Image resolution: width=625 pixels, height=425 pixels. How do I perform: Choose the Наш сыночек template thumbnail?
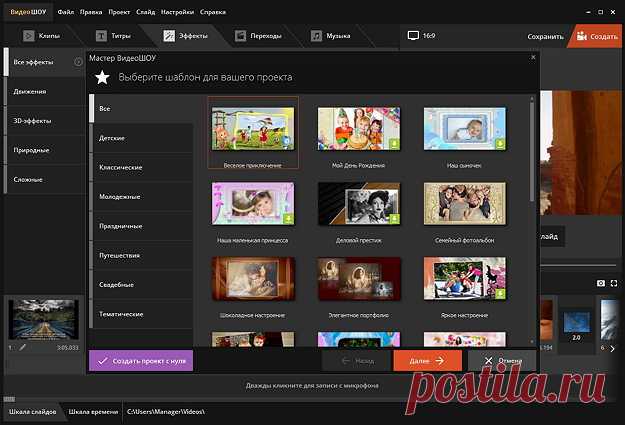coord(465,128)
